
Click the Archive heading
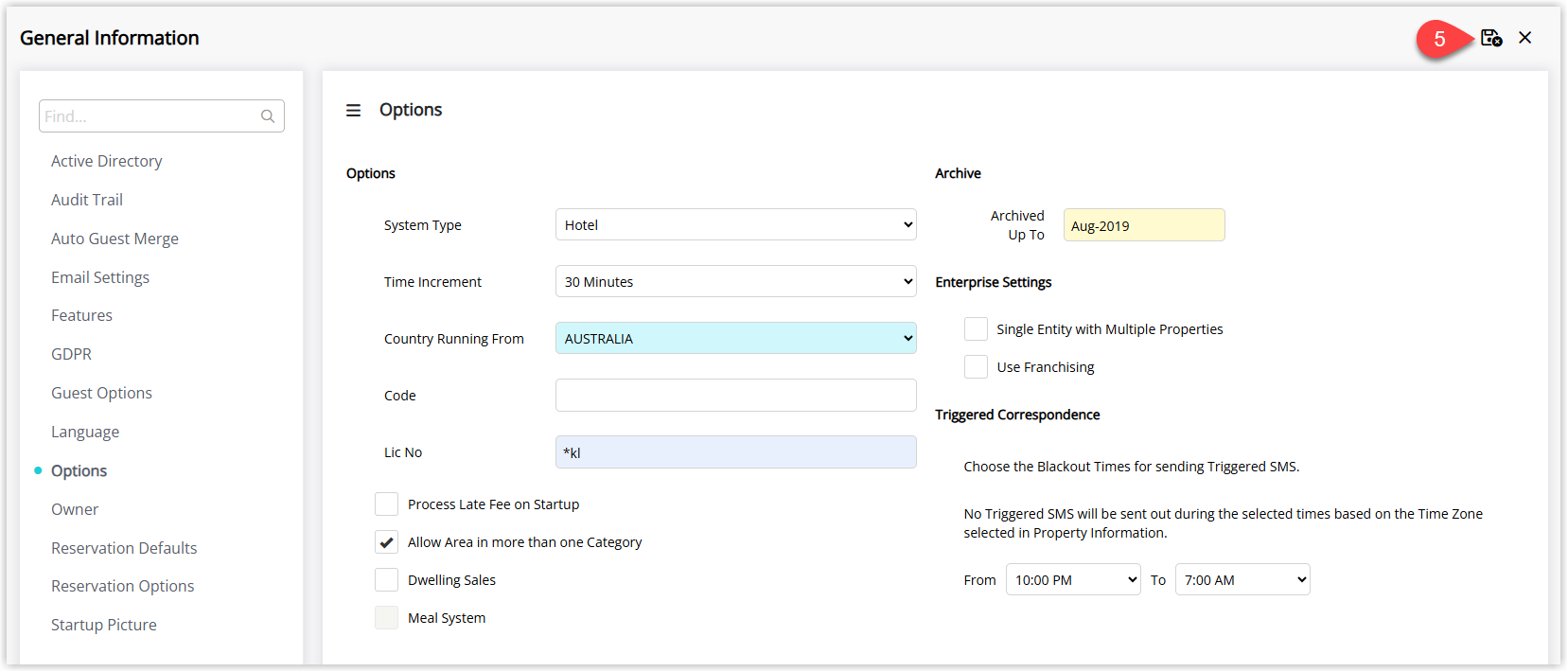[958, 173]
